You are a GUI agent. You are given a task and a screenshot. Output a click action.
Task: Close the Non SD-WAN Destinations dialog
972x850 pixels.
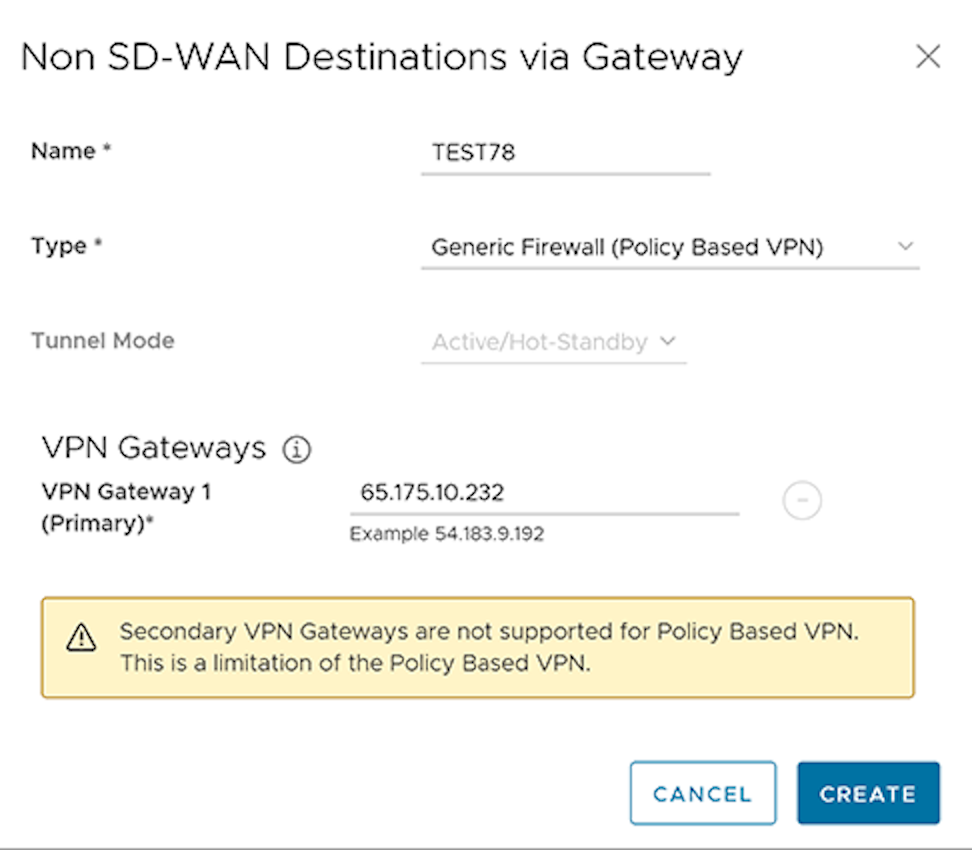pos(928,57)
